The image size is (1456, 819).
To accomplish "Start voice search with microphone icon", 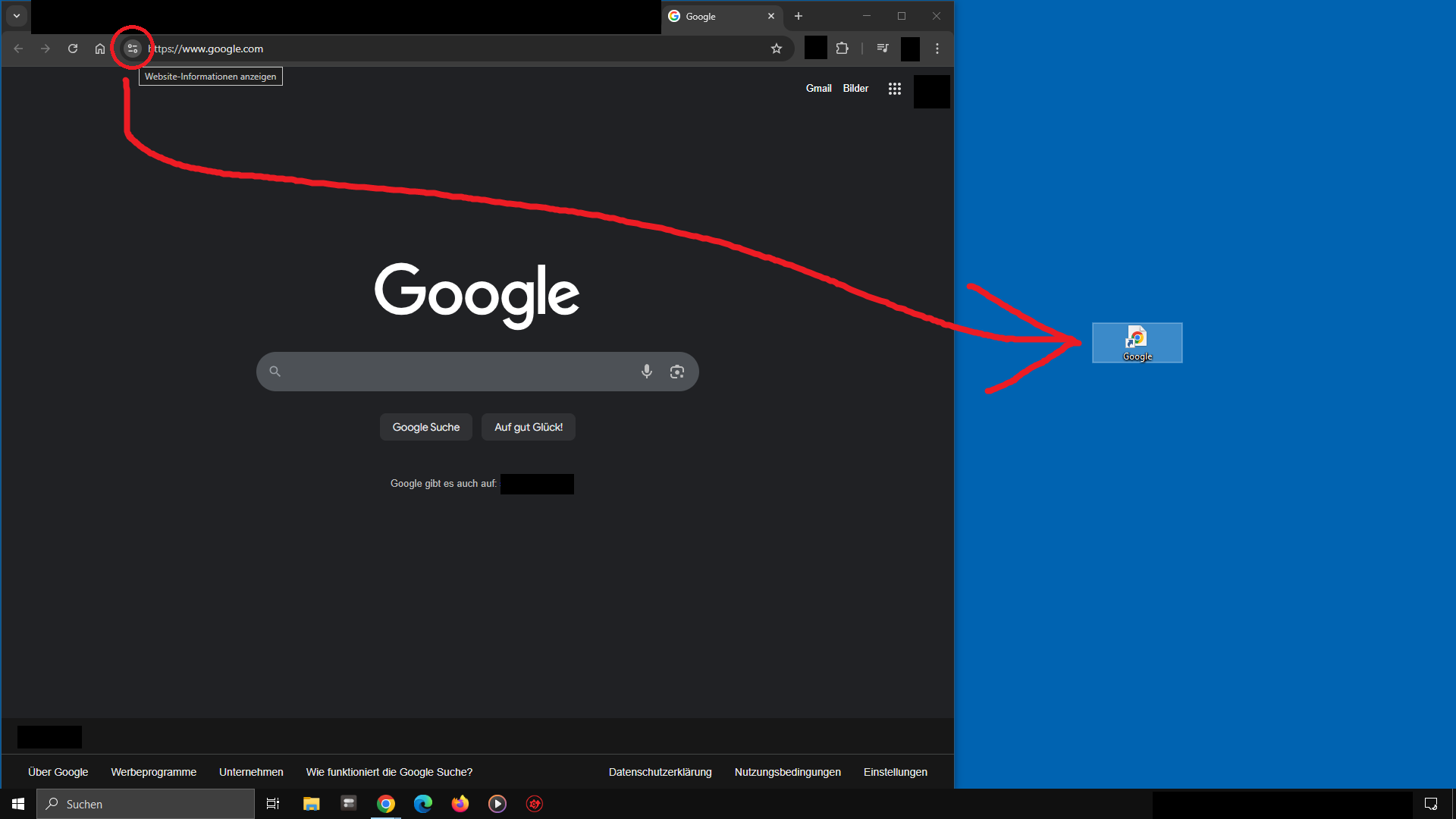I will [x=646, y=372].
